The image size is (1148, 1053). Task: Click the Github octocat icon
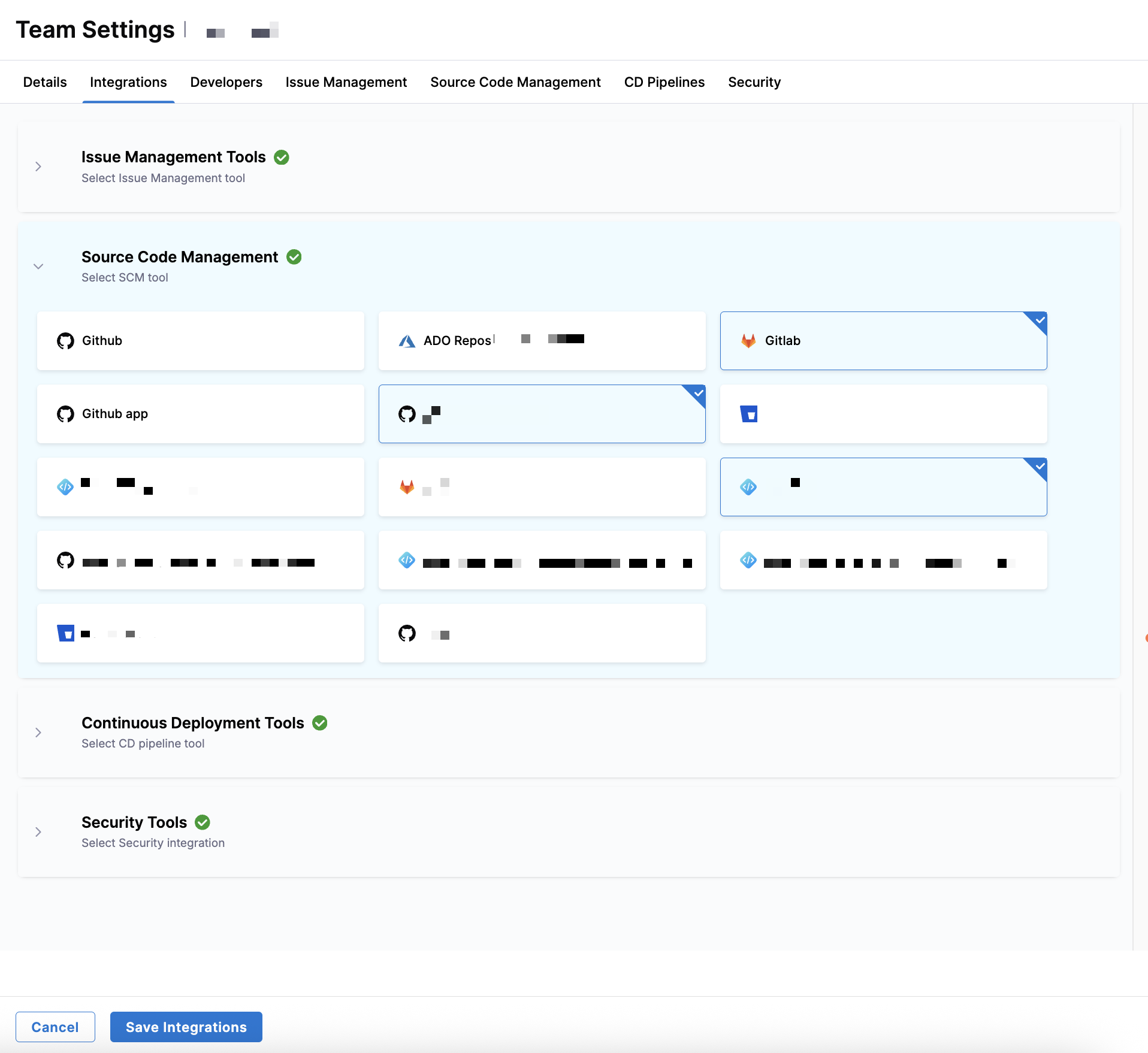(65, 341)
